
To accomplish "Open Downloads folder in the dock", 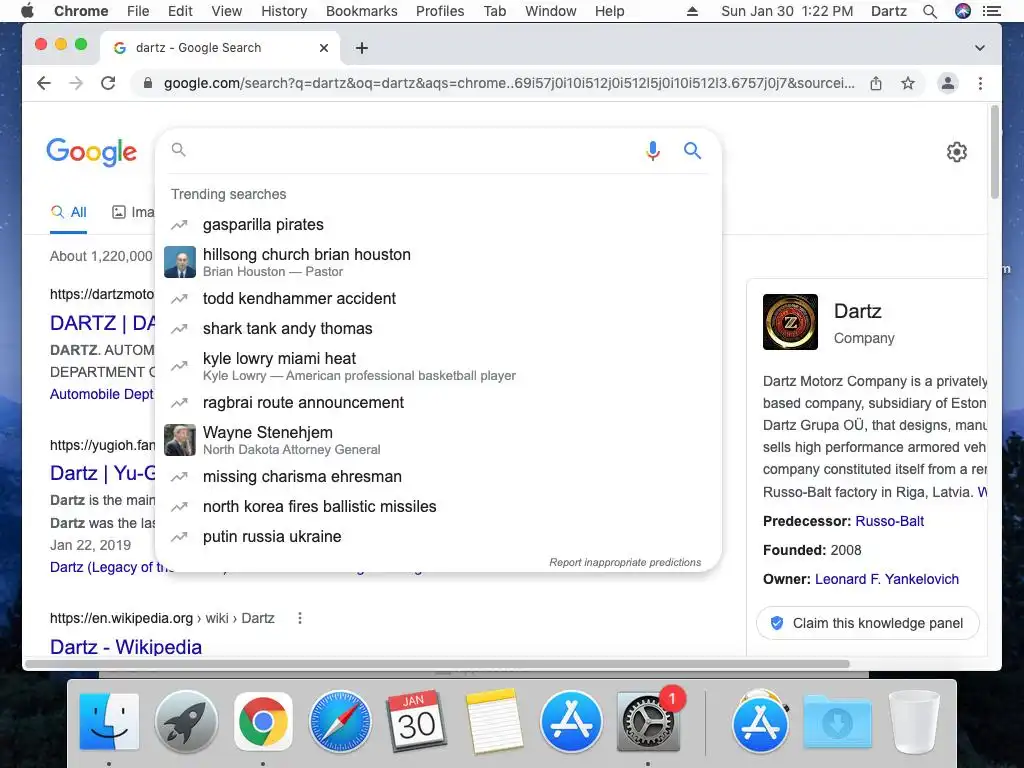I will (x=837, y=721).
